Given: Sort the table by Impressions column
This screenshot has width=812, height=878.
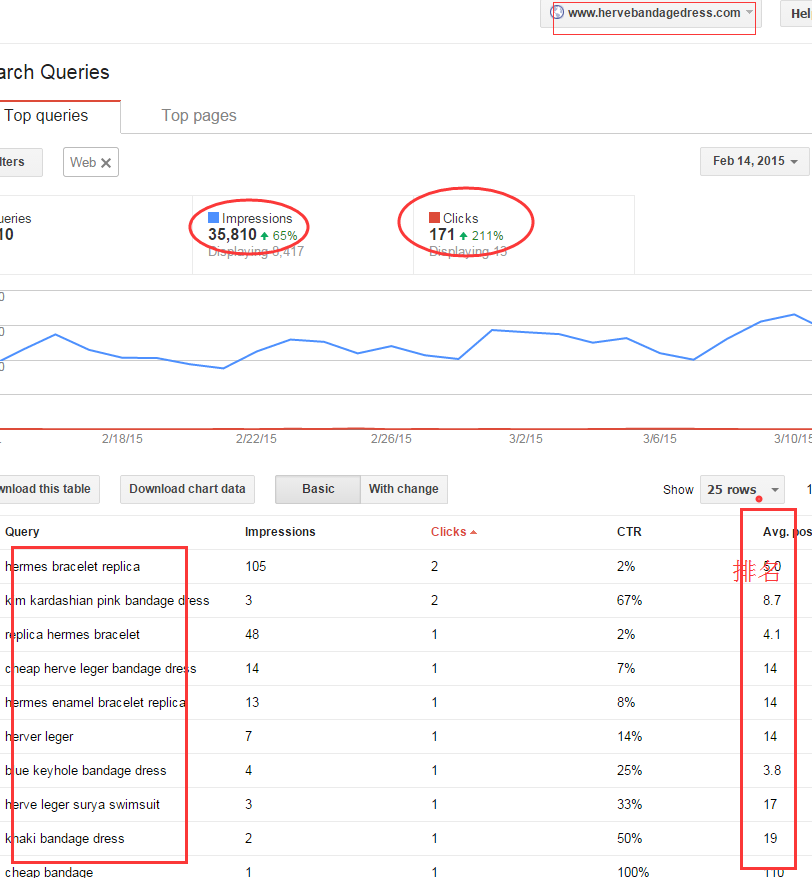Looking at the screenshot, I should pos(280,532).
